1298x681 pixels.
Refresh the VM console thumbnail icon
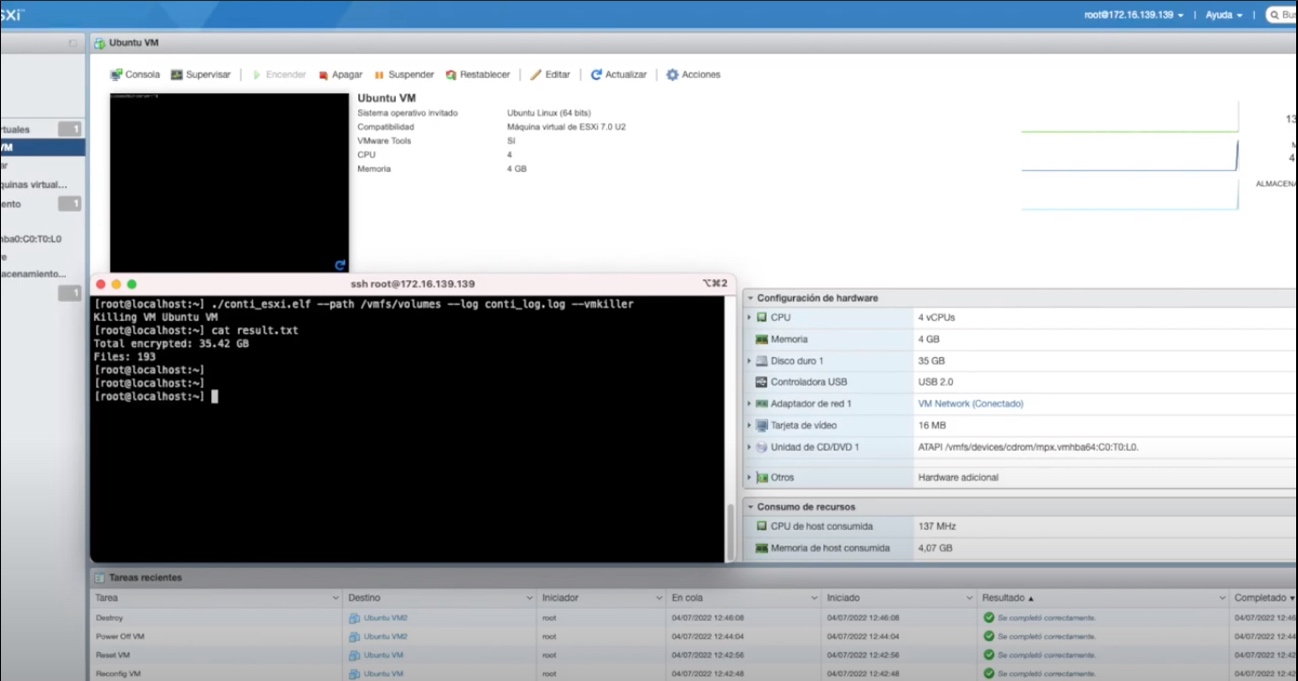click(340, 265)
